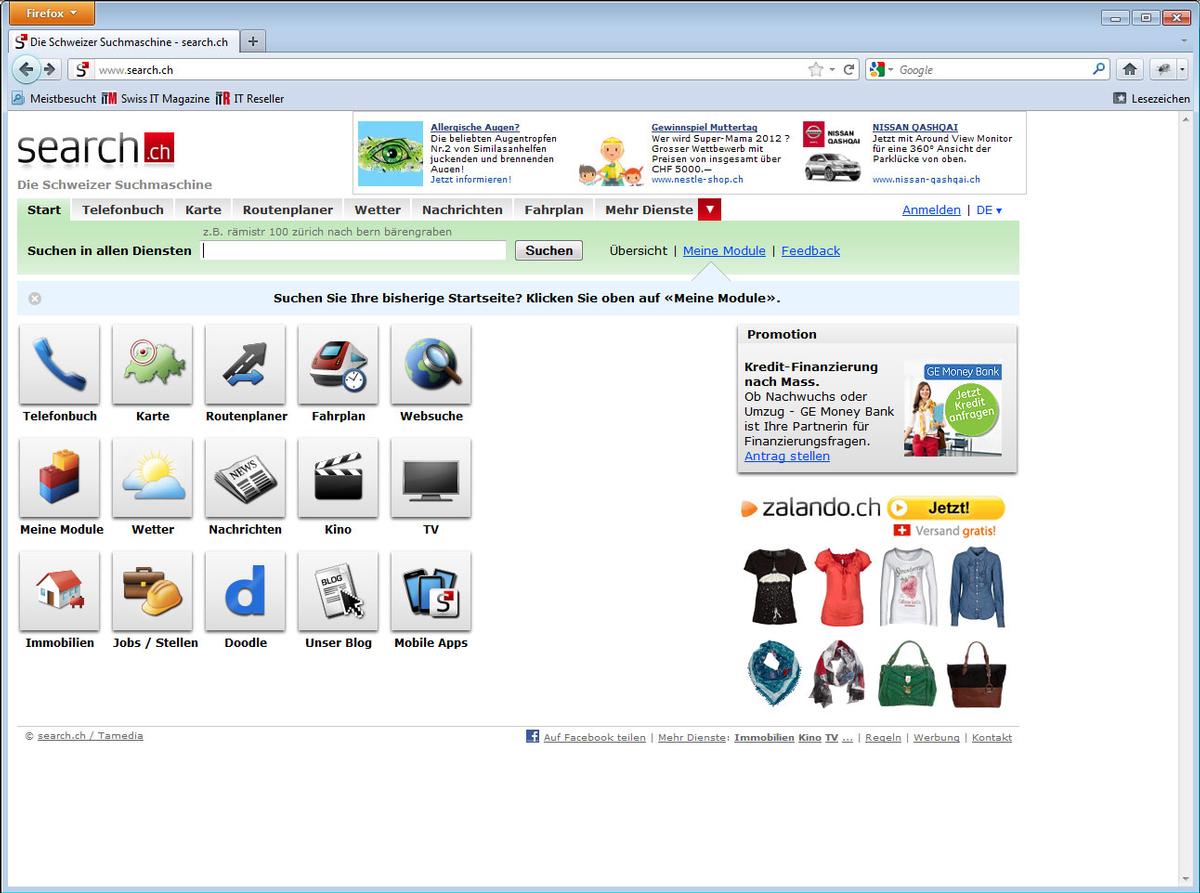
Task: Select the Wetter tab
Action: pos(377,210)
